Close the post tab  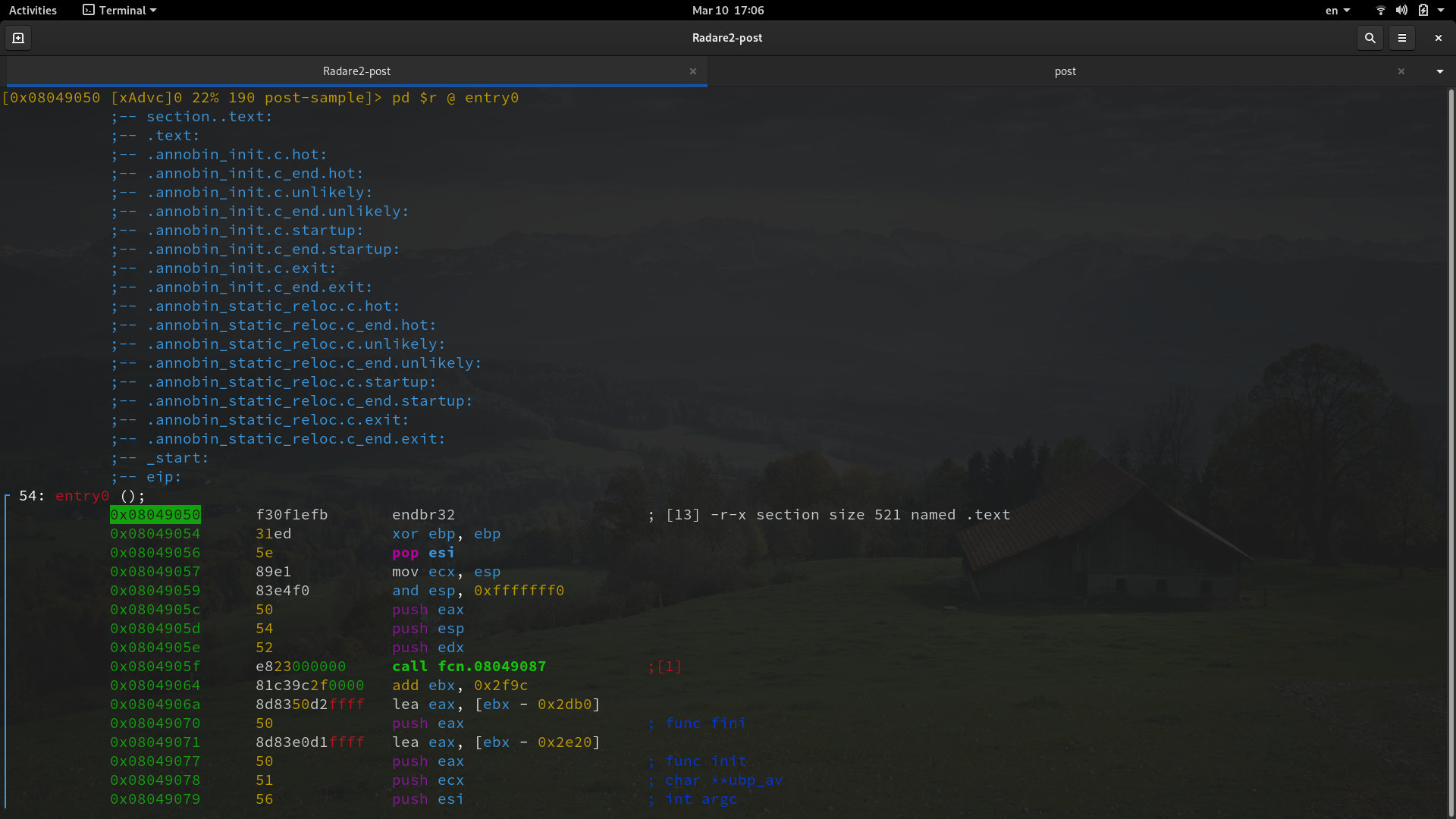[1401, 71]
